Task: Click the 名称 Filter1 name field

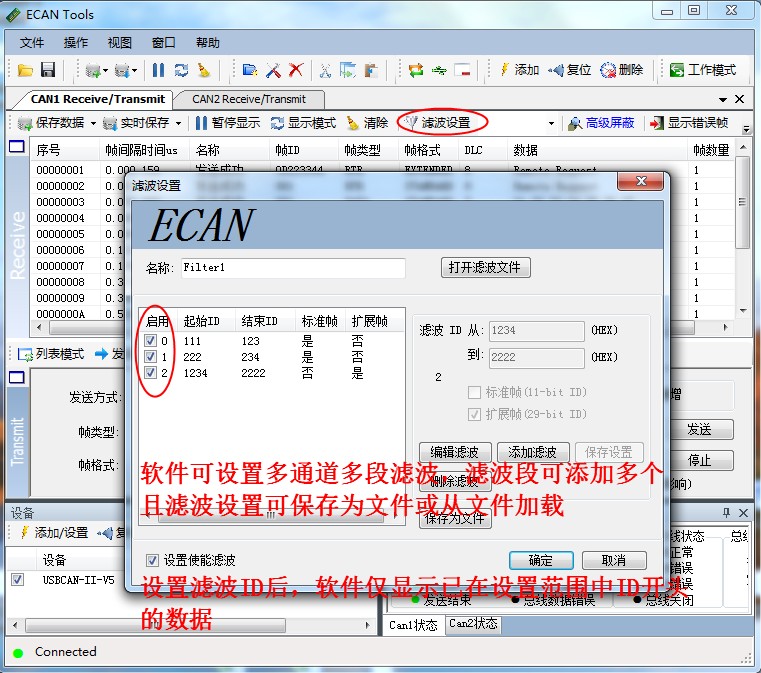Action: pyautogui.click(x=292, y=268)
